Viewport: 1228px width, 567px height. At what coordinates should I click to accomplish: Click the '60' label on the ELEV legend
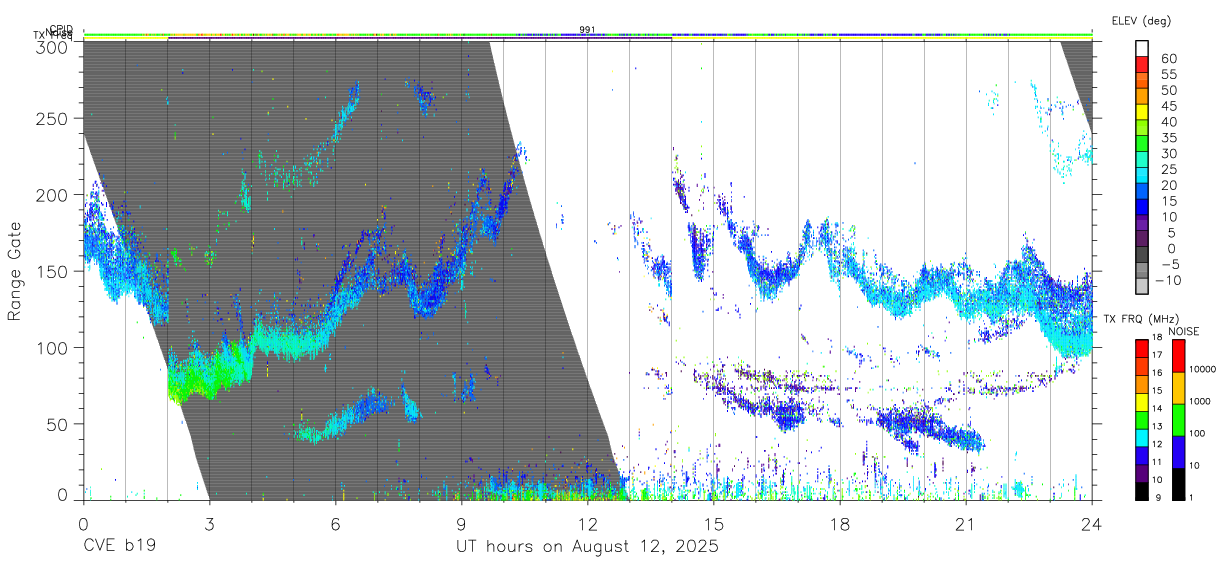tap(1167, 58)
